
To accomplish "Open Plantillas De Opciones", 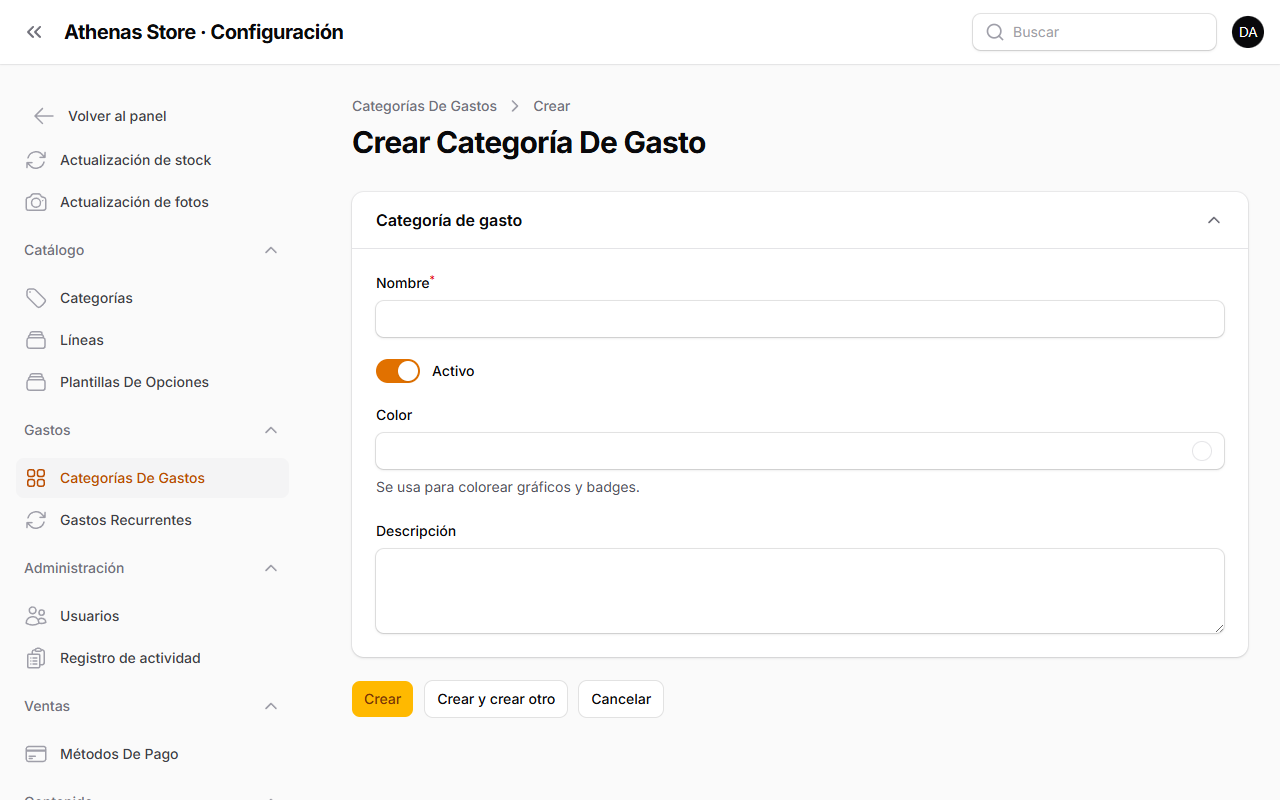I will pos(152,382).
